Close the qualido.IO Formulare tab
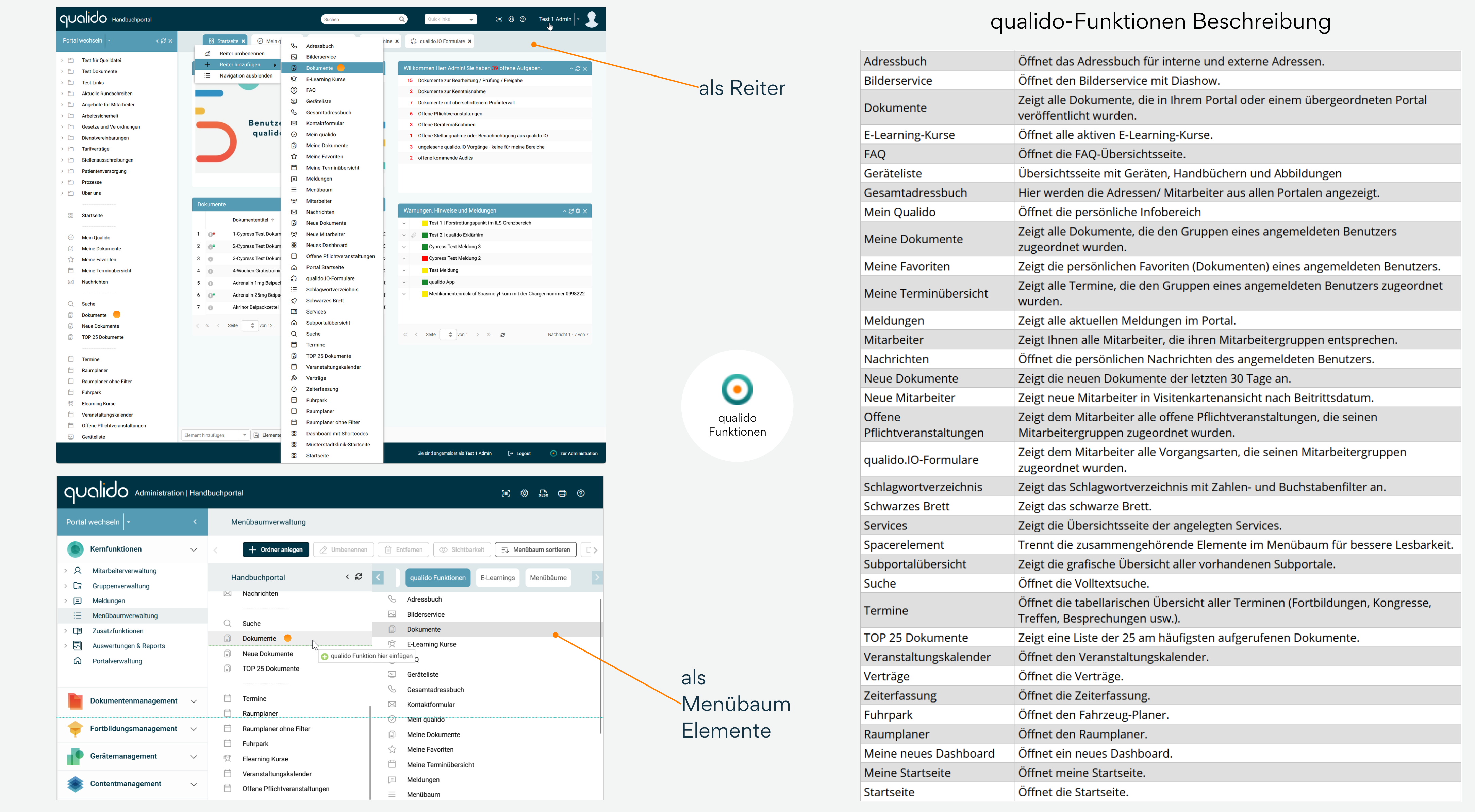Screen dimensions: 1475x812 470,41
